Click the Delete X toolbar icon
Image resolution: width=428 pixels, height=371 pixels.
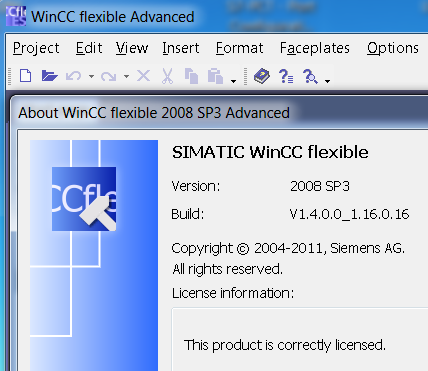(x=143, y=76)
